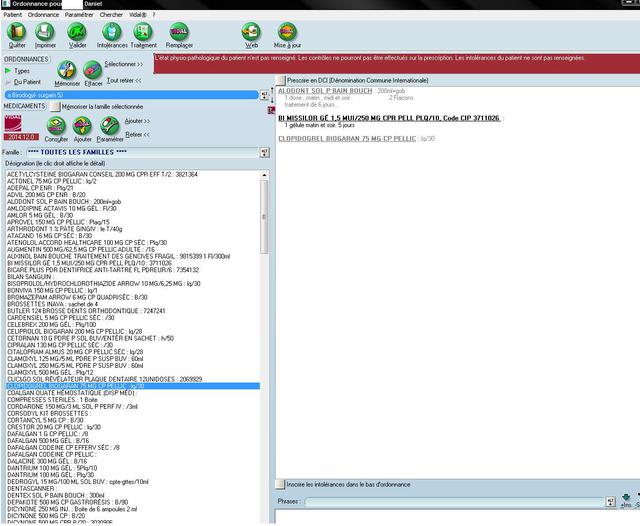Check Mémoriser la famille sélectionnée
Viewport: 640px width, 526px height.
(x=55, y=105)
